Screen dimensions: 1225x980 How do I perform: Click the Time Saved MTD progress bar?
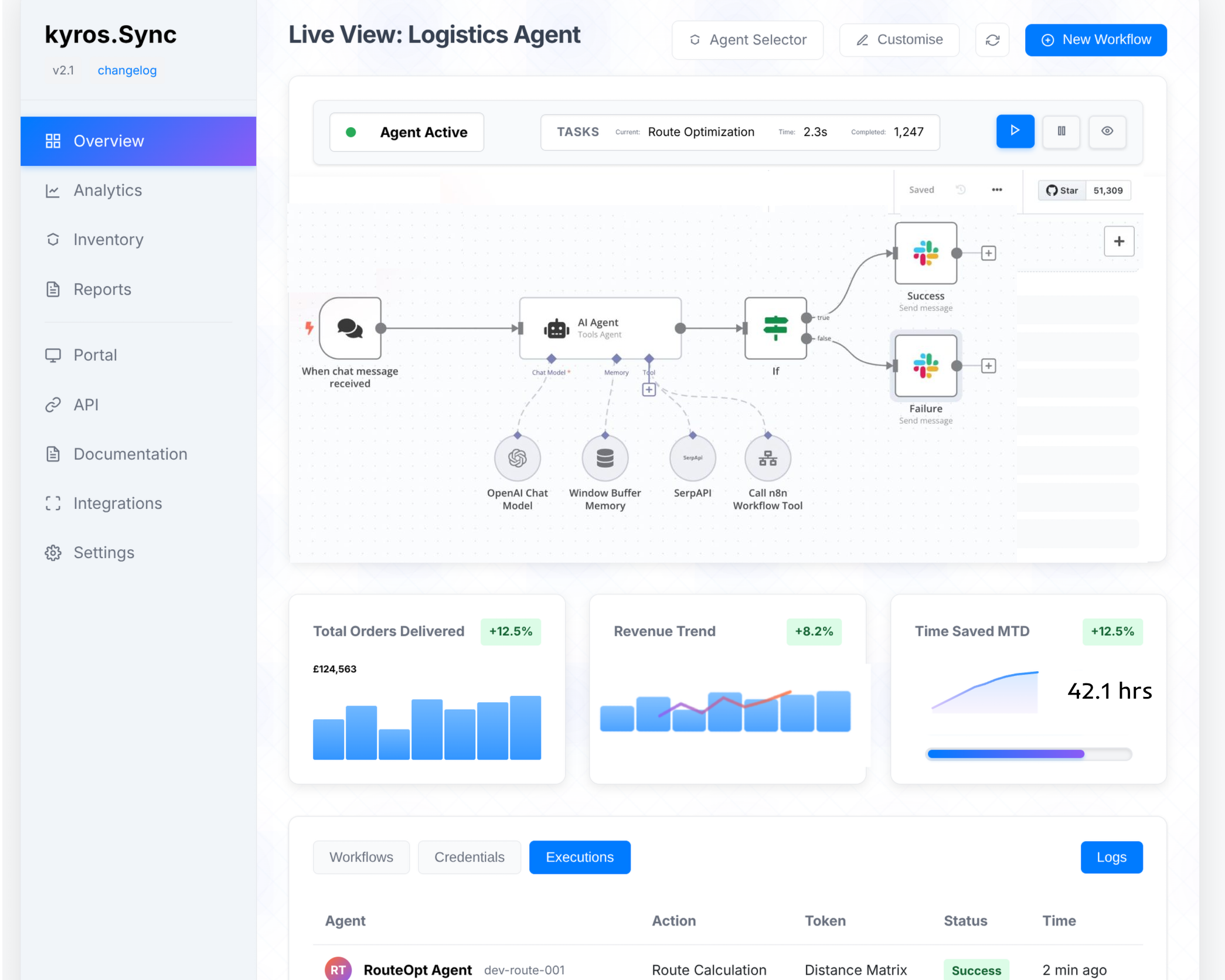point(1028,754)
